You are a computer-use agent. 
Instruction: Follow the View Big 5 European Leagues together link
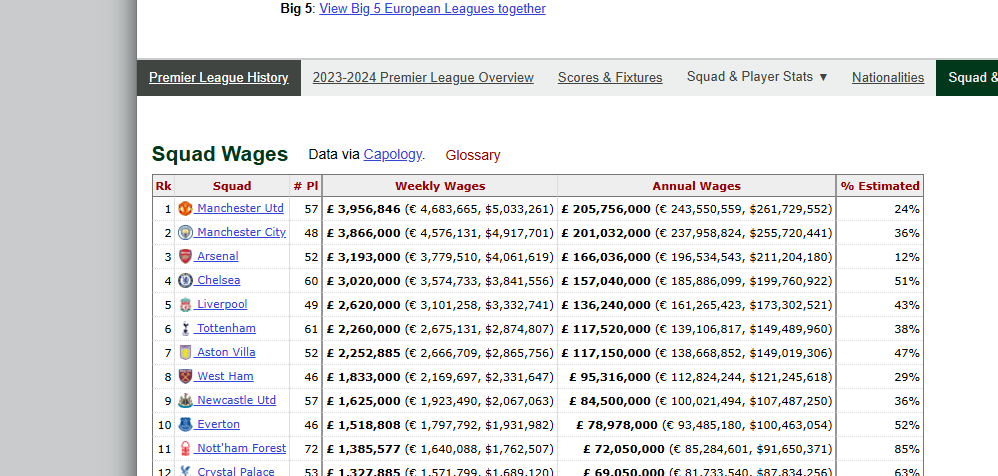click(432, 9)
